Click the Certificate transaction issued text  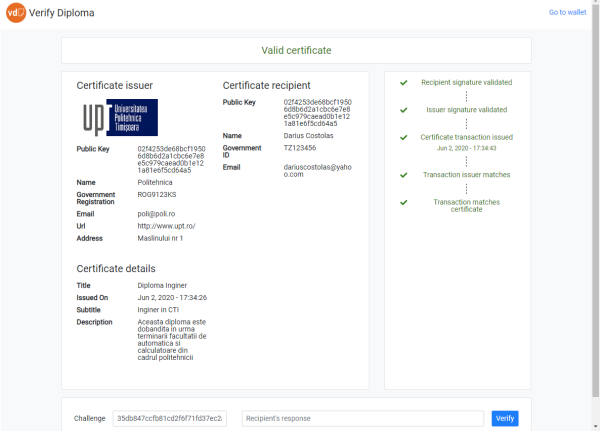466,137
